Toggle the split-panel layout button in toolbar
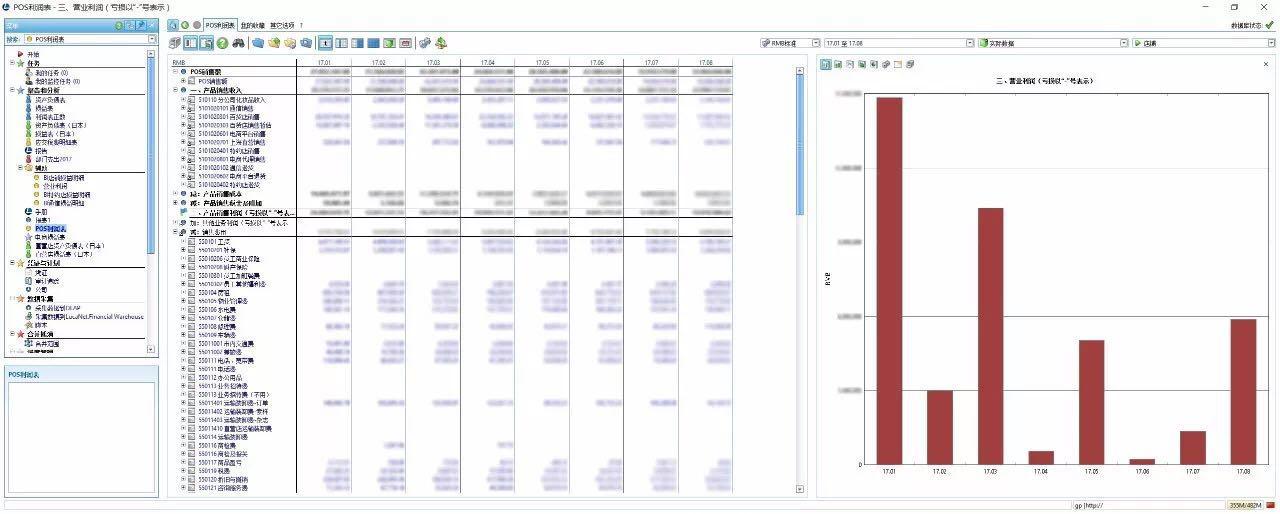The width and height of the screenshot is (1280, 514). pos(190,43)
